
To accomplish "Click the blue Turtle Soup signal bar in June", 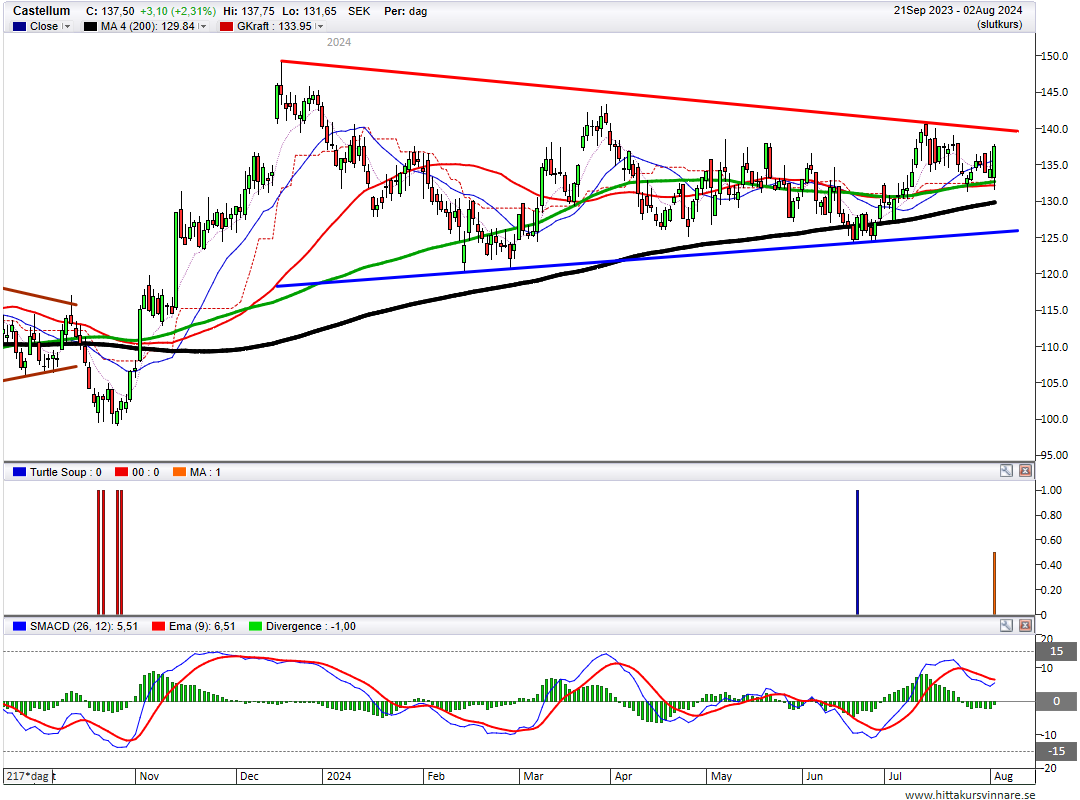I will click(x=858, y=552).
